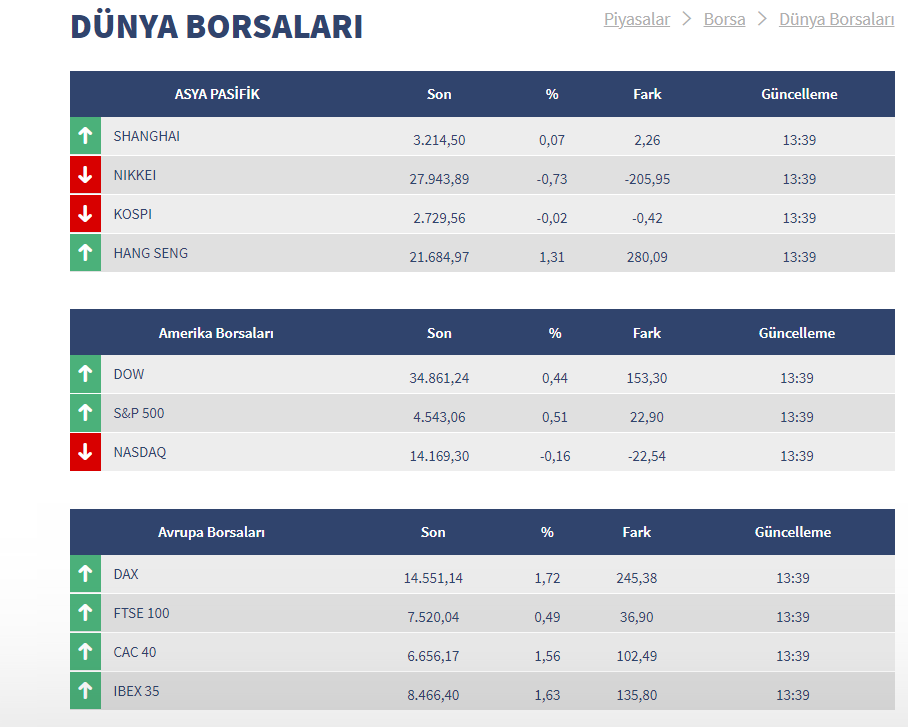Select the Dünya Borsaları breadcrumb link
The height and width of the screenshot is (727, 908).
point(836,19)
